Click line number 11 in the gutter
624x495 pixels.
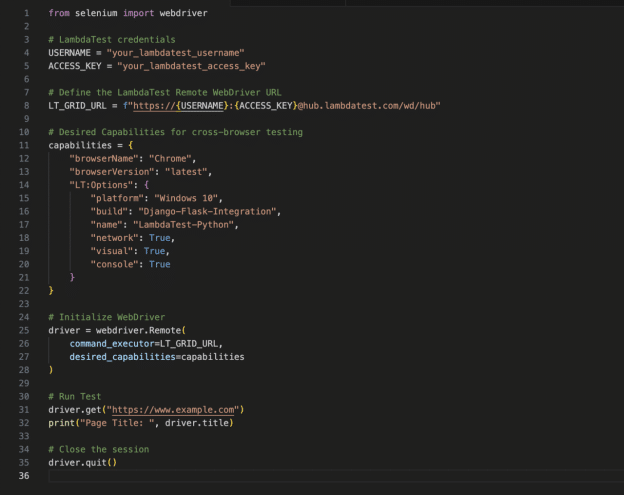24,145
